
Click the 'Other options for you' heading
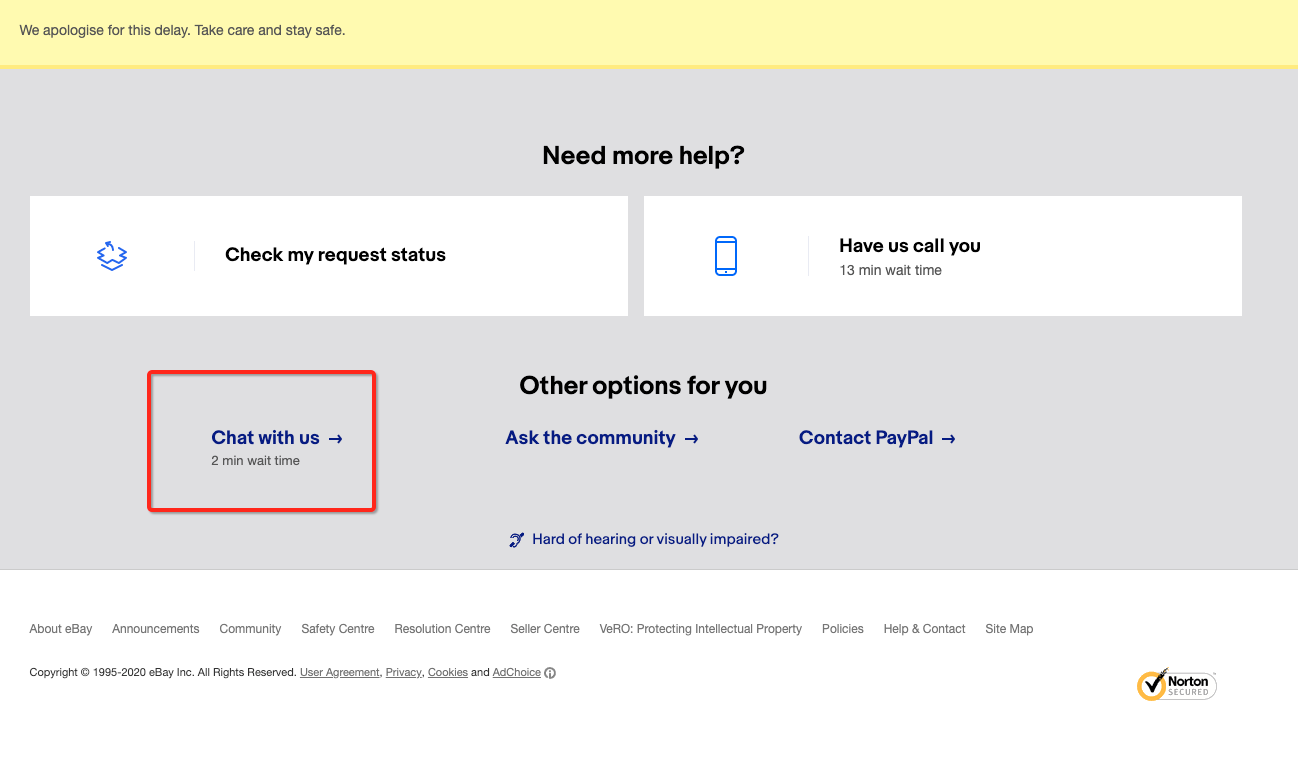[643, 386]
